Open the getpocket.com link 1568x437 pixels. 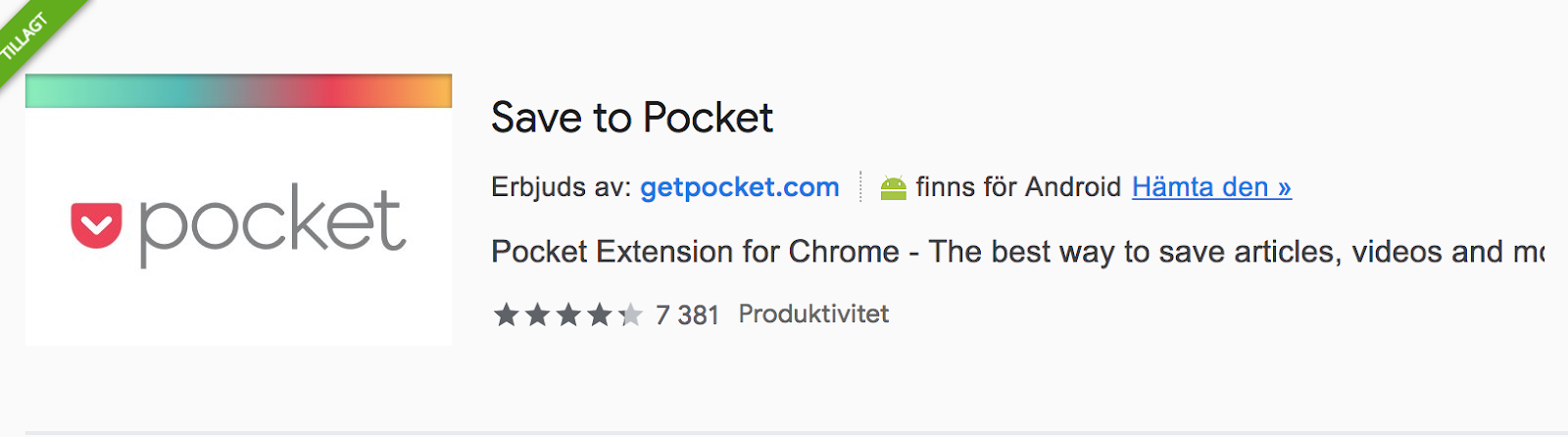pos(739,187)
